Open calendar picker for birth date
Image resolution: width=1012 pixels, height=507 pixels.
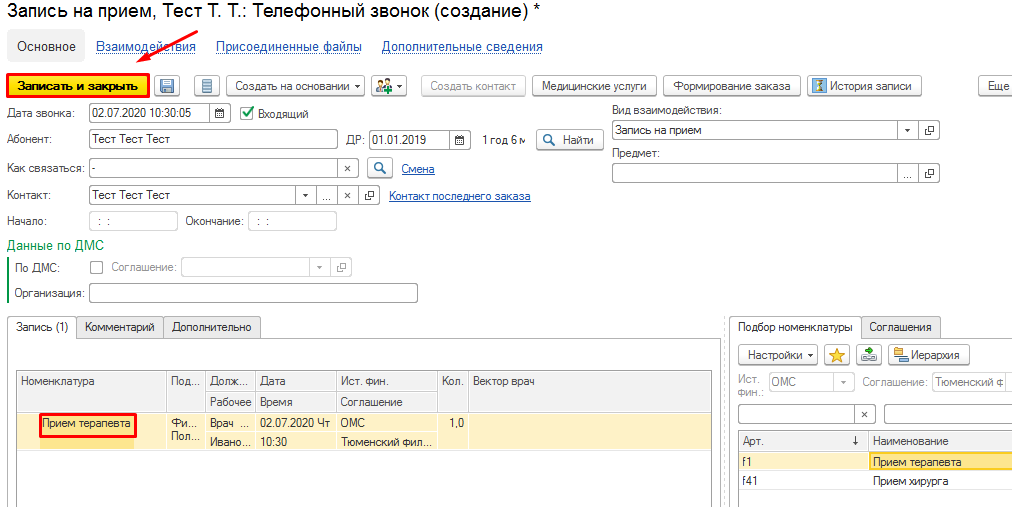(459, 140)
